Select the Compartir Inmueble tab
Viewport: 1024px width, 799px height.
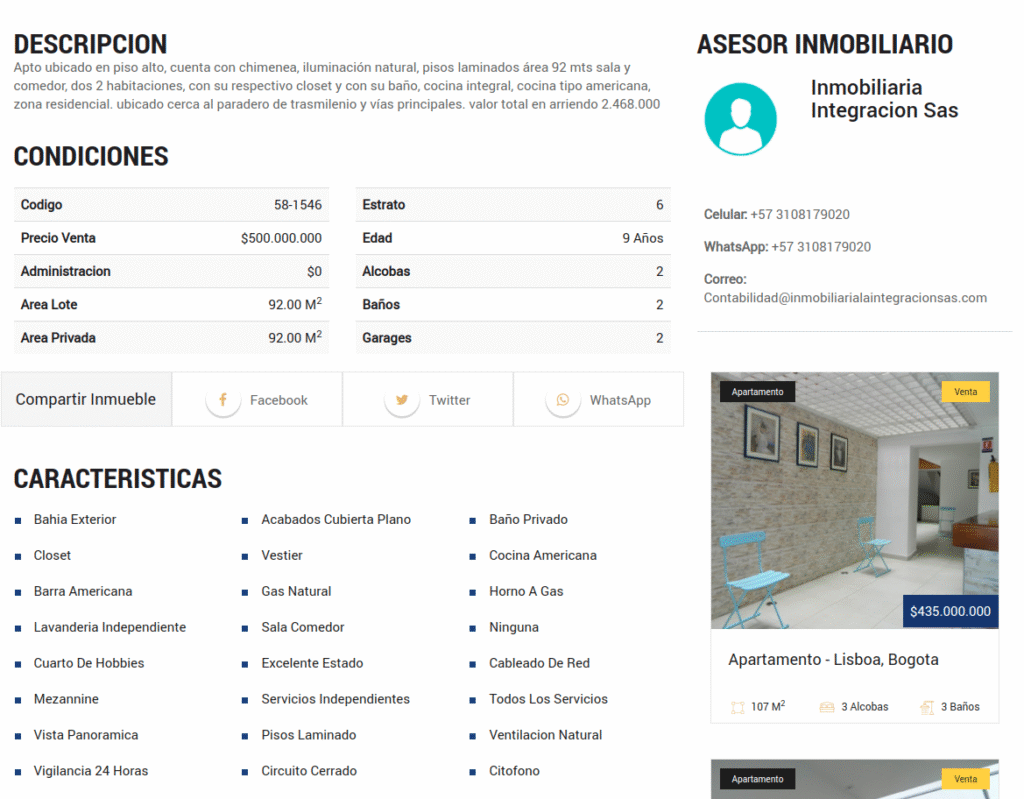tap(86, 398)
